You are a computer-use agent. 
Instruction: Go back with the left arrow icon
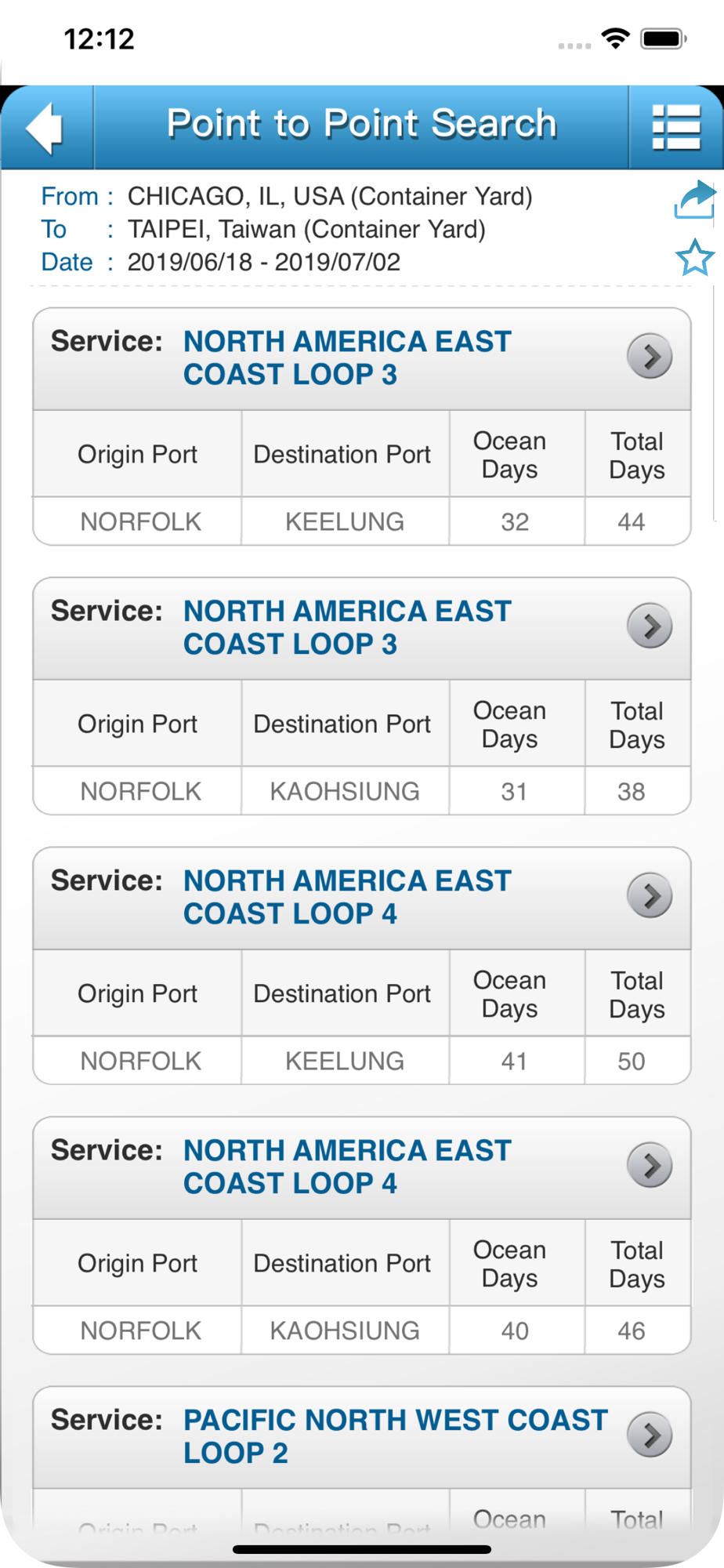(45, 127)
